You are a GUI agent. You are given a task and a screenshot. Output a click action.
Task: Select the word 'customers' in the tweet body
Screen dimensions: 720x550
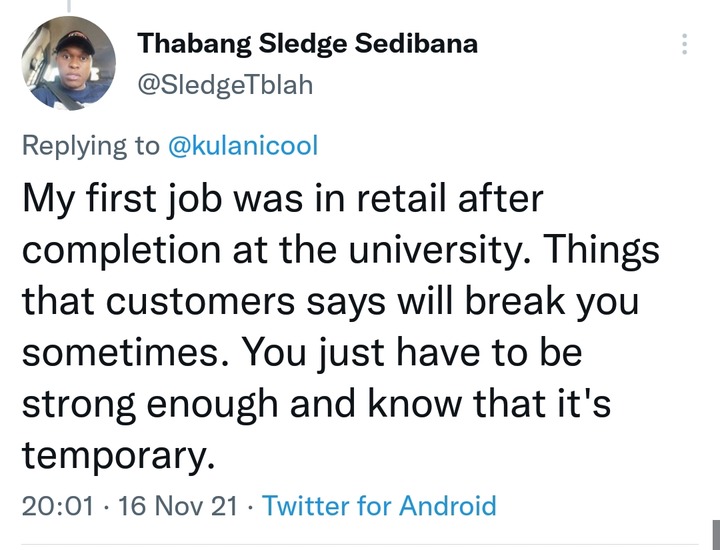point(201,301)
